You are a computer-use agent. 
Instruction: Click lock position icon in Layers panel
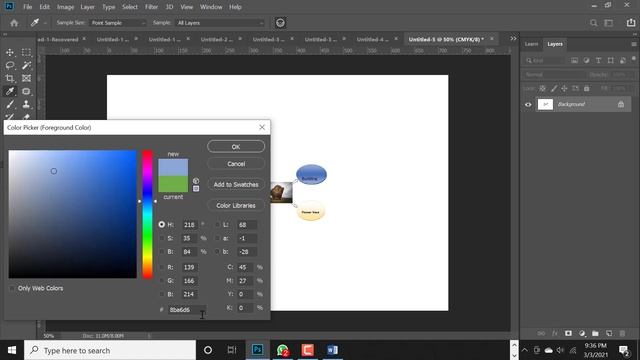(564, 88)
